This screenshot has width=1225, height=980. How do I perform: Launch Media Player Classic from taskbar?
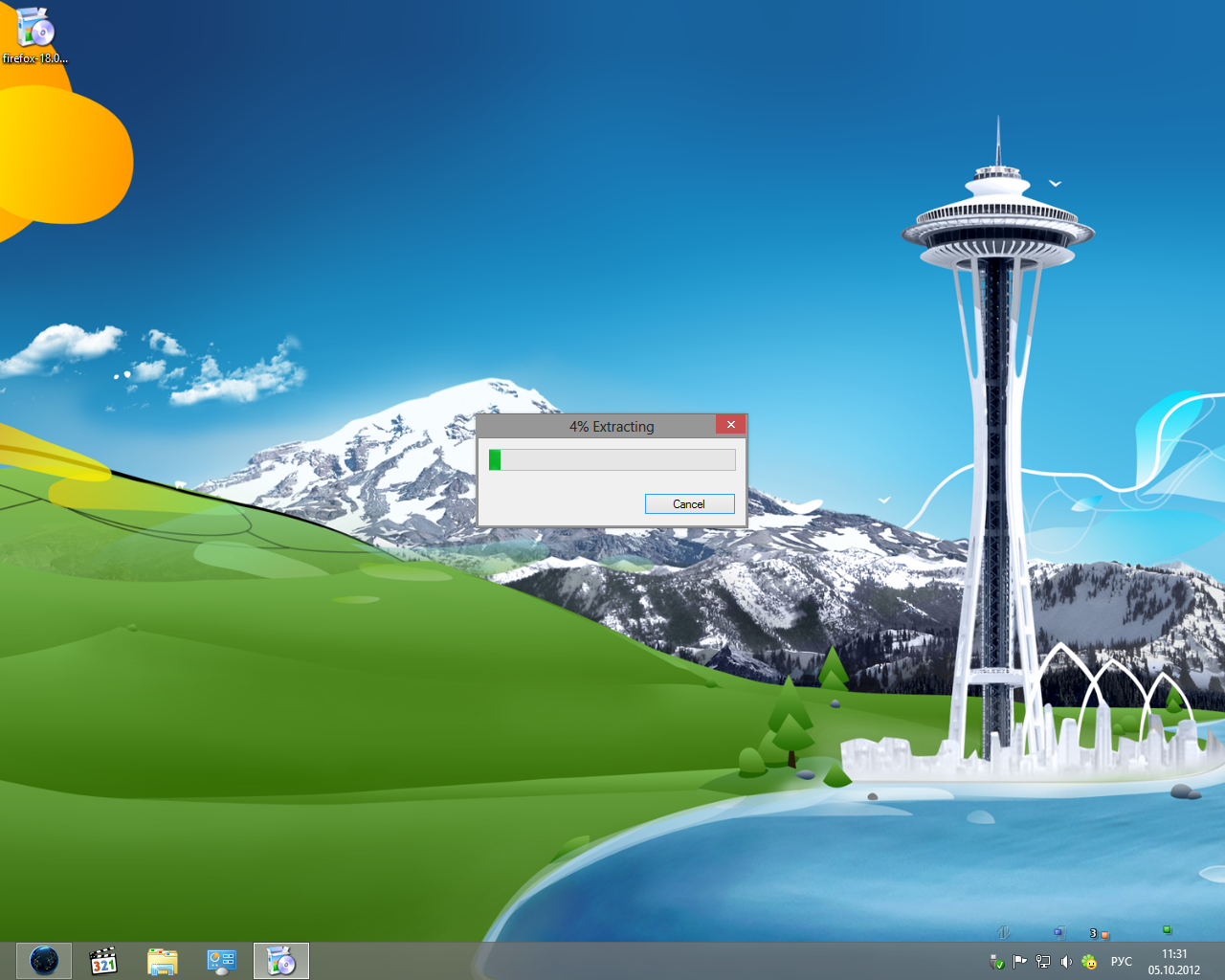pyautogui.click(x=103, y=961)
